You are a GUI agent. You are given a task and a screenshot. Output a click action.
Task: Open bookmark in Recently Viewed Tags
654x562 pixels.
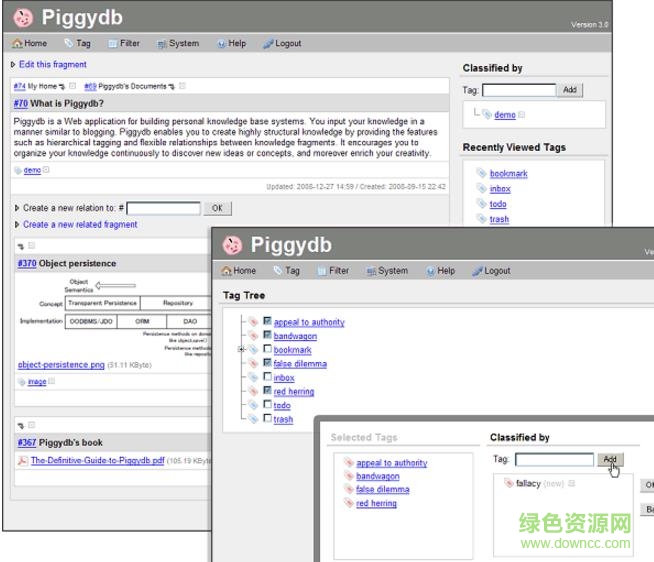508,173
